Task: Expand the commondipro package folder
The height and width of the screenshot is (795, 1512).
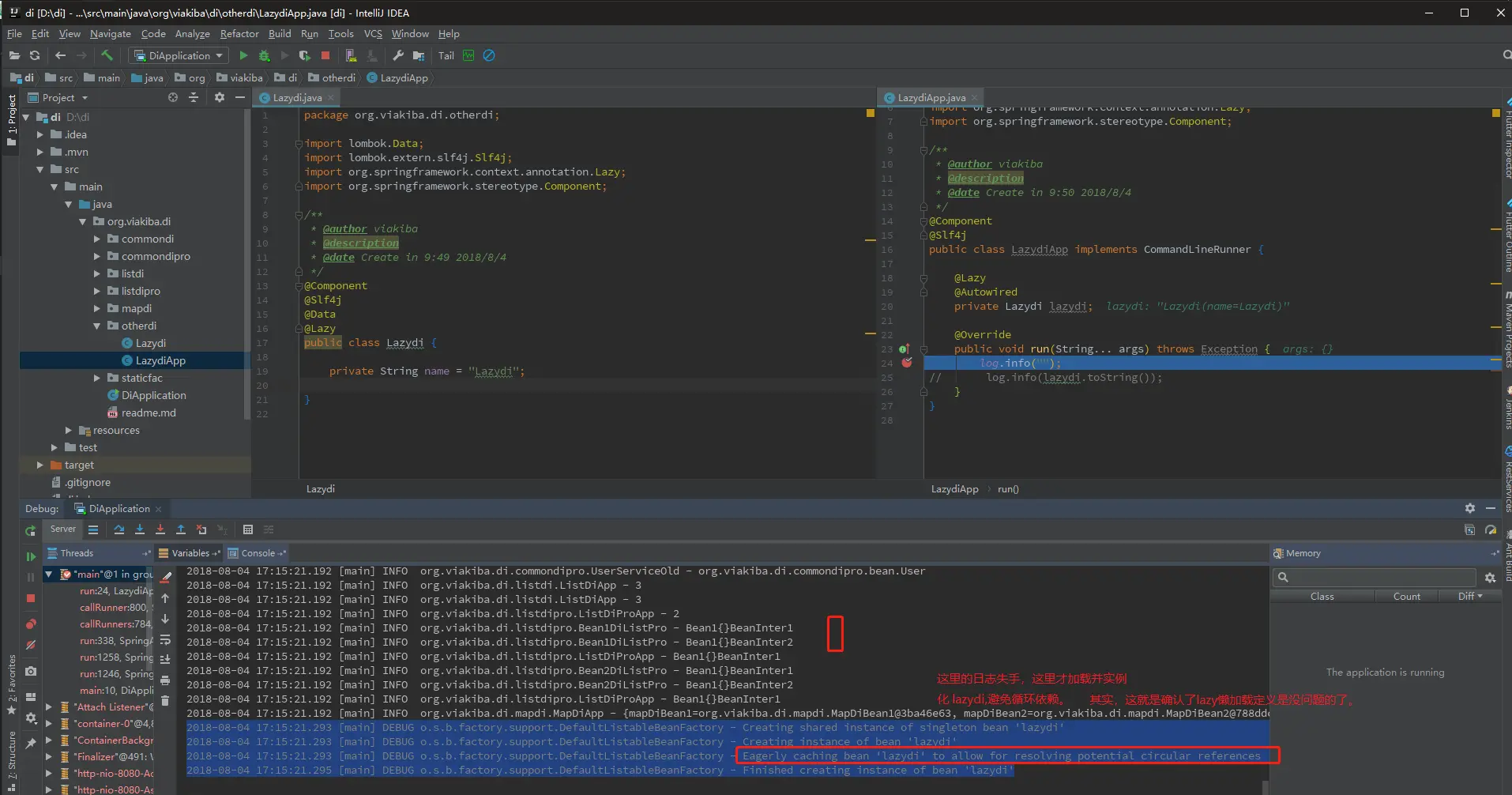Action: coord(97,256)
